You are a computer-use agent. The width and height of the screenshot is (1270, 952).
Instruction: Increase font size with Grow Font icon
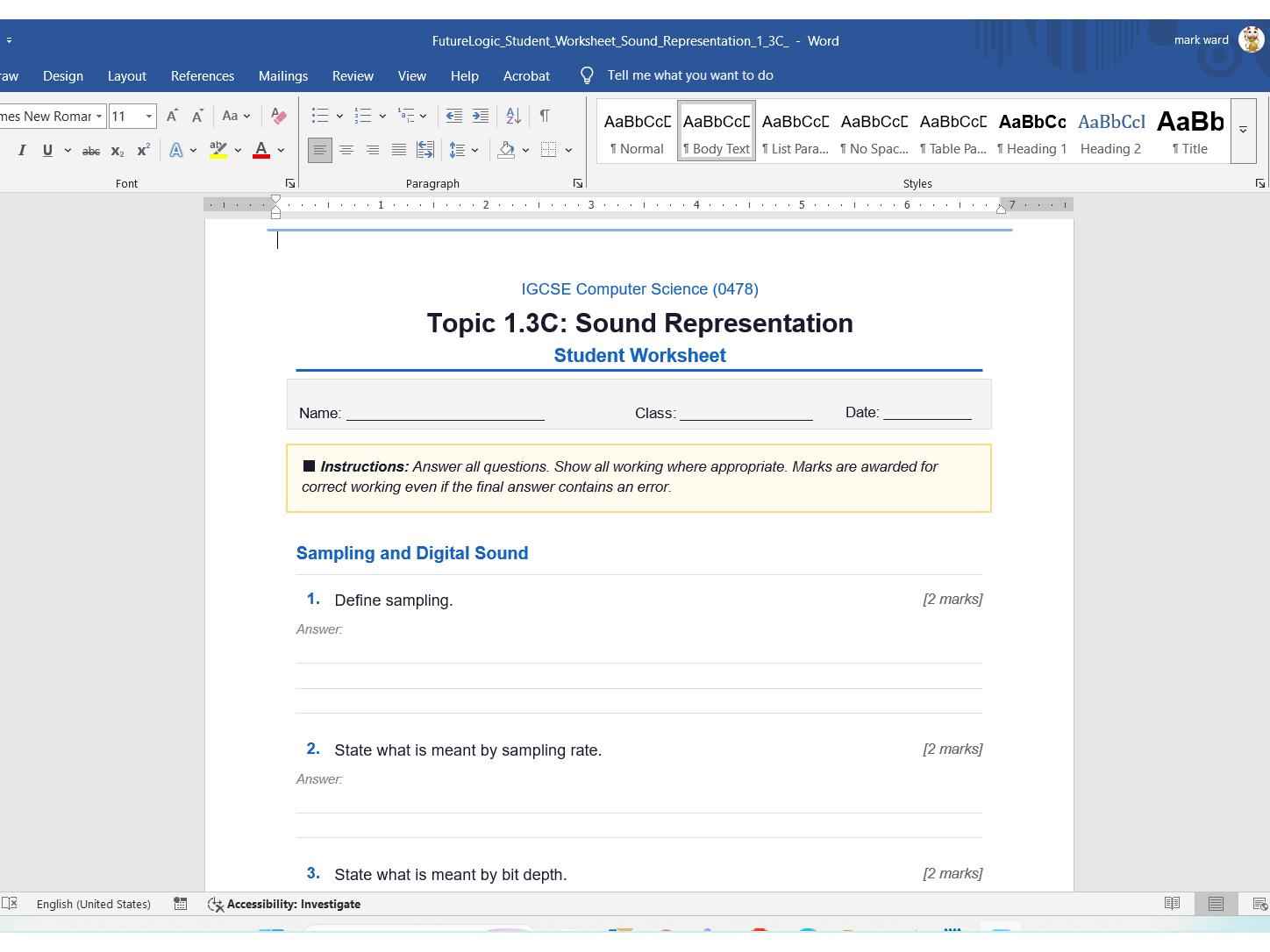point(173,116)
